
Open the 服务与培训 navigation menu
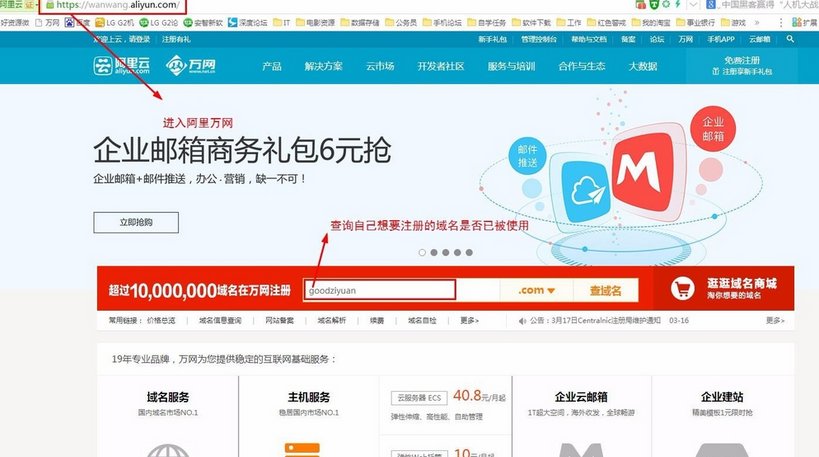coord(511,66)
